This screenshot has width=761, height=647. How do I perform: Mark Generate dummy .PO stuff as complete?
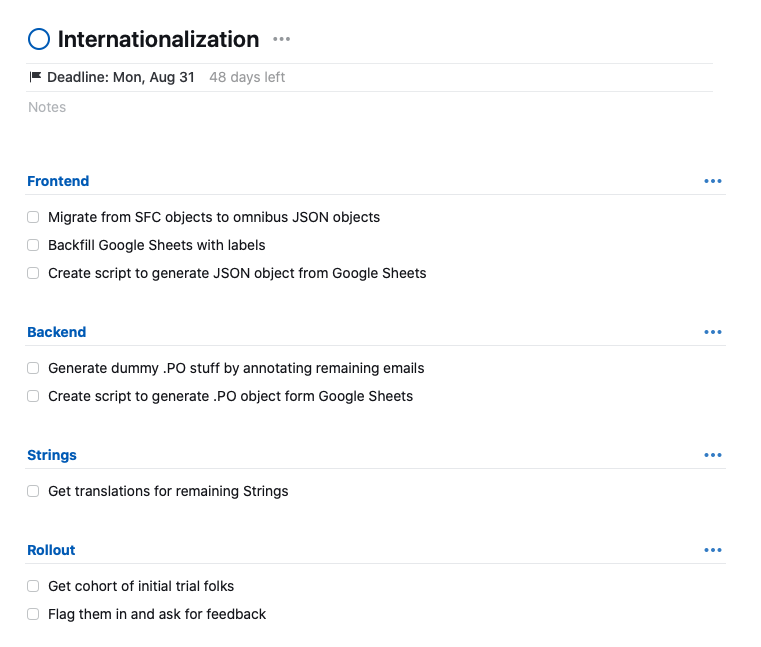(x=33, y=368)
